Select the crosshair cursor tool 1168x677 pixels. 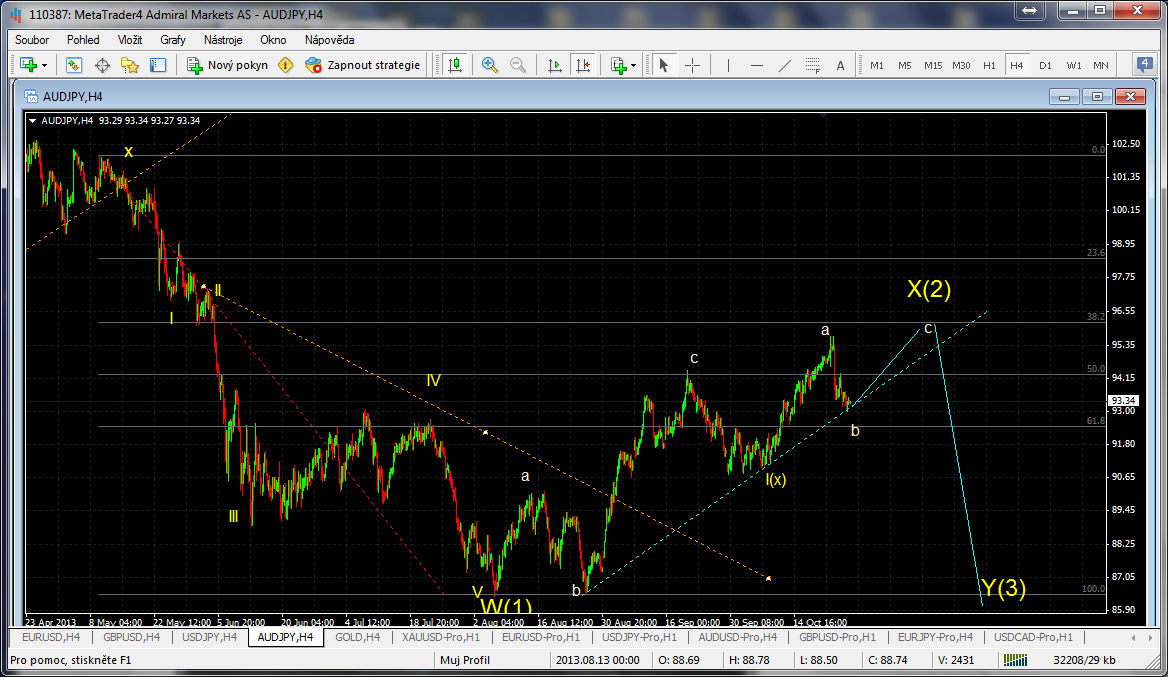click(692, 65)
